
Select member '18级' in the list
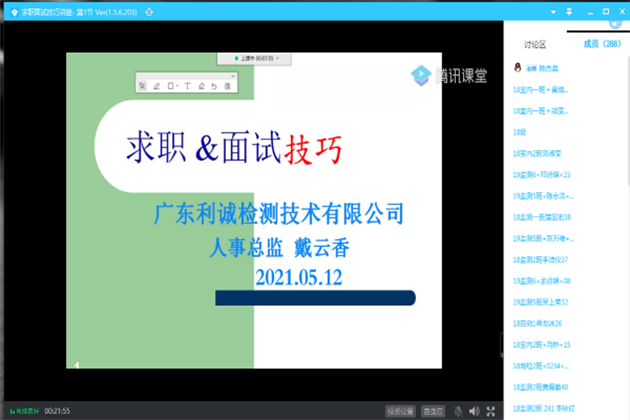point(520,132)
